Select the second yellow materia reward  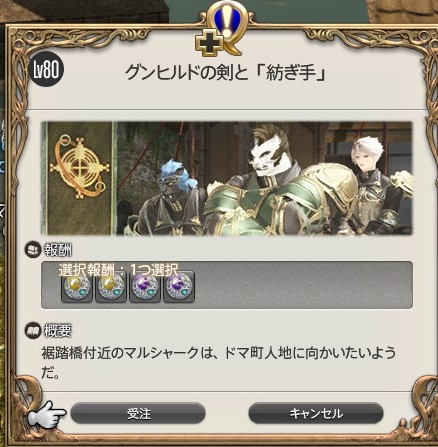pos(111,286)
